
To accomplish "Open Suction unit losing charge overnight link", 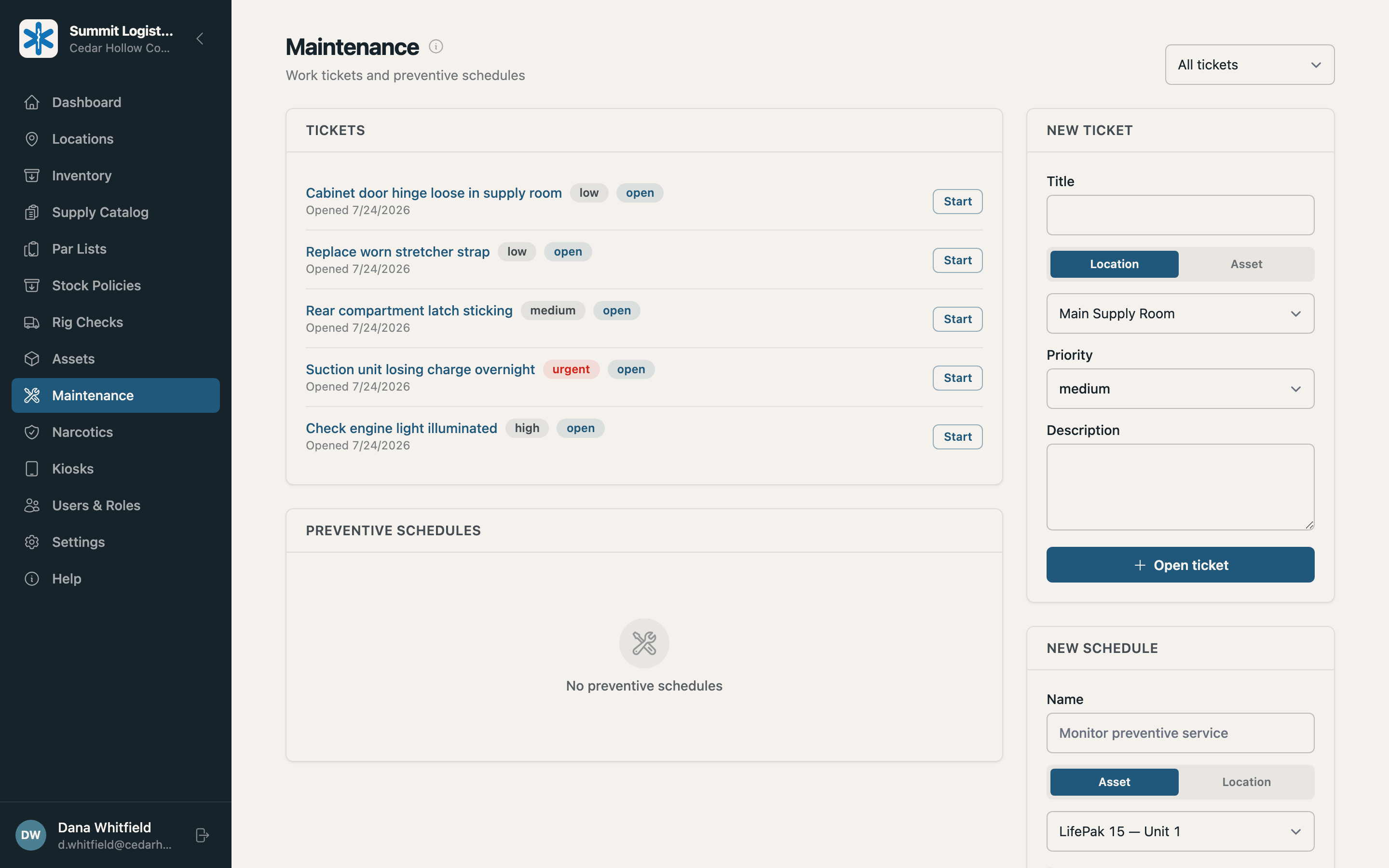I will pyautogui.click(x=420, y=370).
